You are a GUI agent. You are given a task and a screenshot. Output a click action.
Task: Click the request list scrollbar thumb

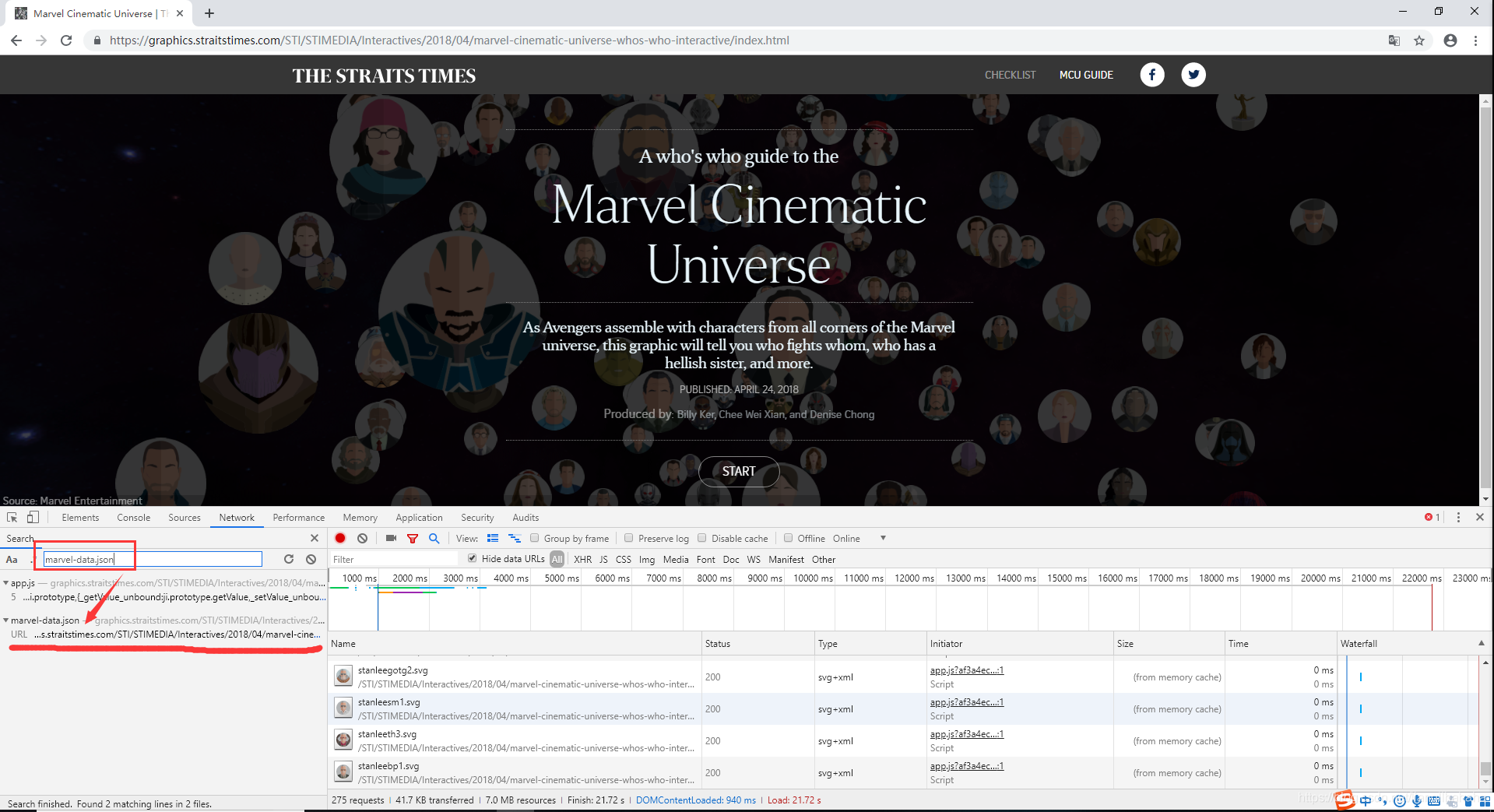(x=1485, y=770)
